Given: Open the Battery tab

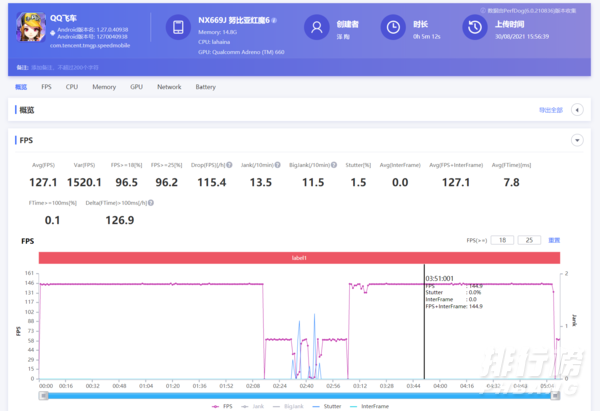Looking at the screenshot, I should (205, 87).
